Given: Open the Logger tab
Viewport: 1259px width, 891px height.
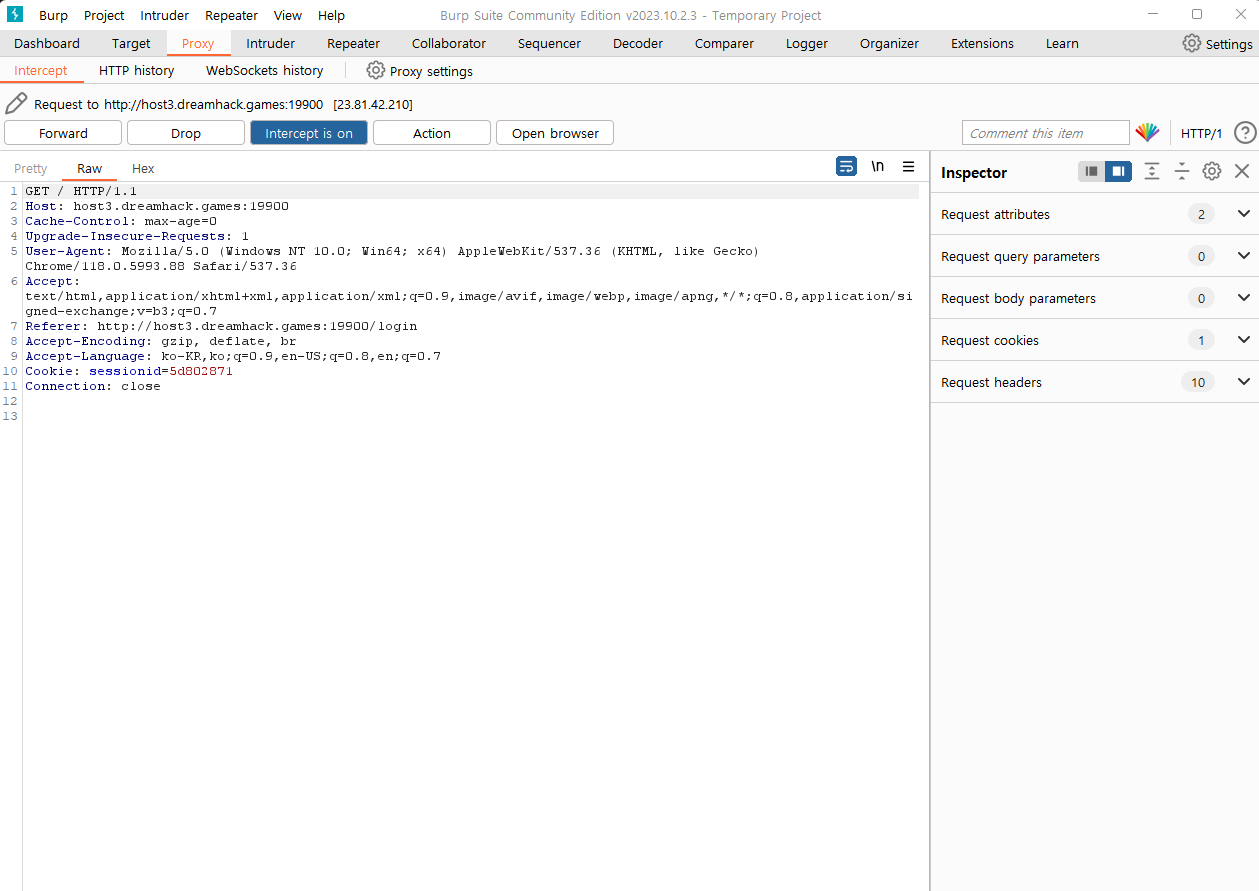Looking at the screenshot, I should (x=807, y=43).
